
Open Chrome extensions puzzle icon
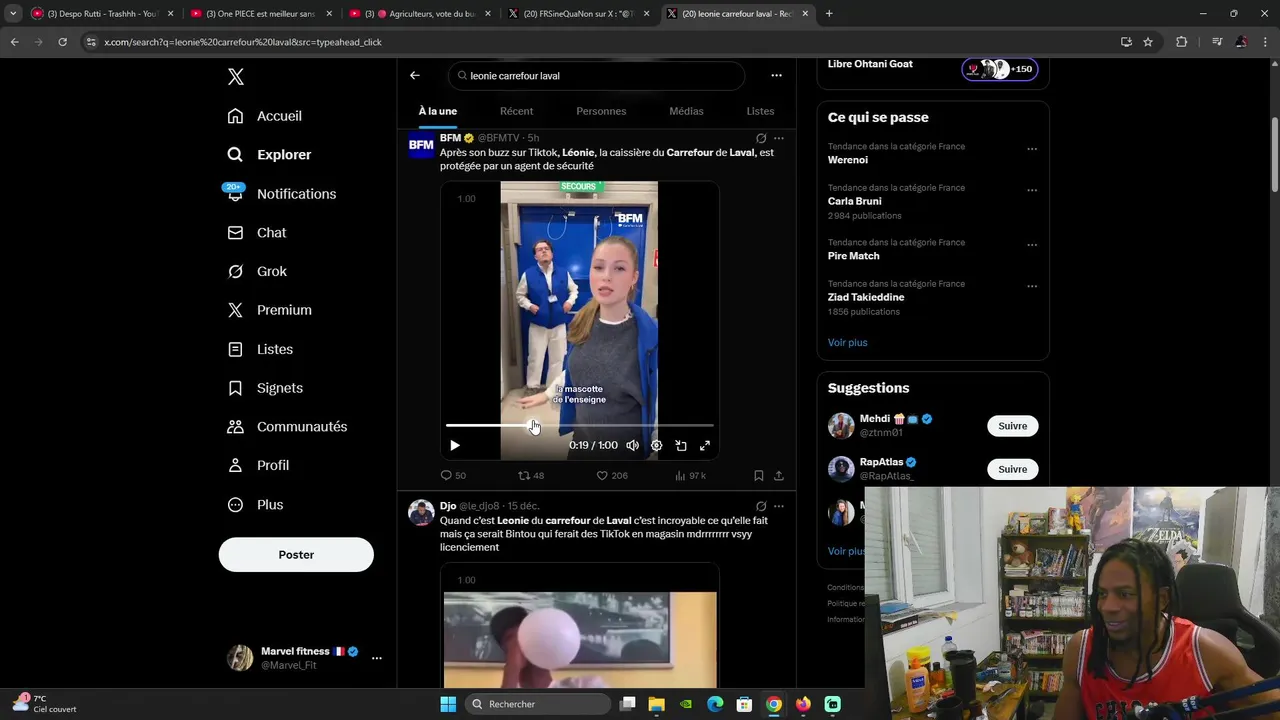[1182, 42]
